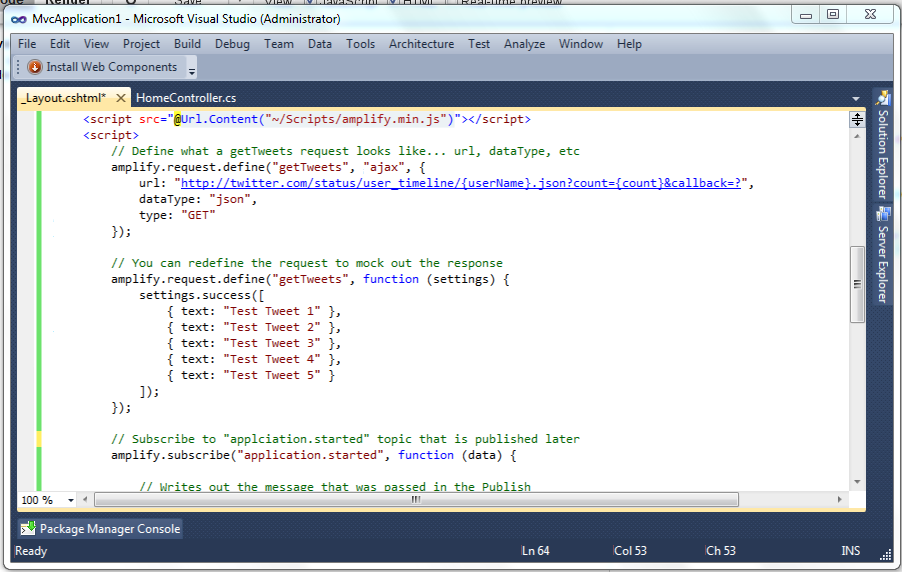Click the horizontal scrollbar thumb
Screen dimensions: 902x572
[x=416, y=499]
